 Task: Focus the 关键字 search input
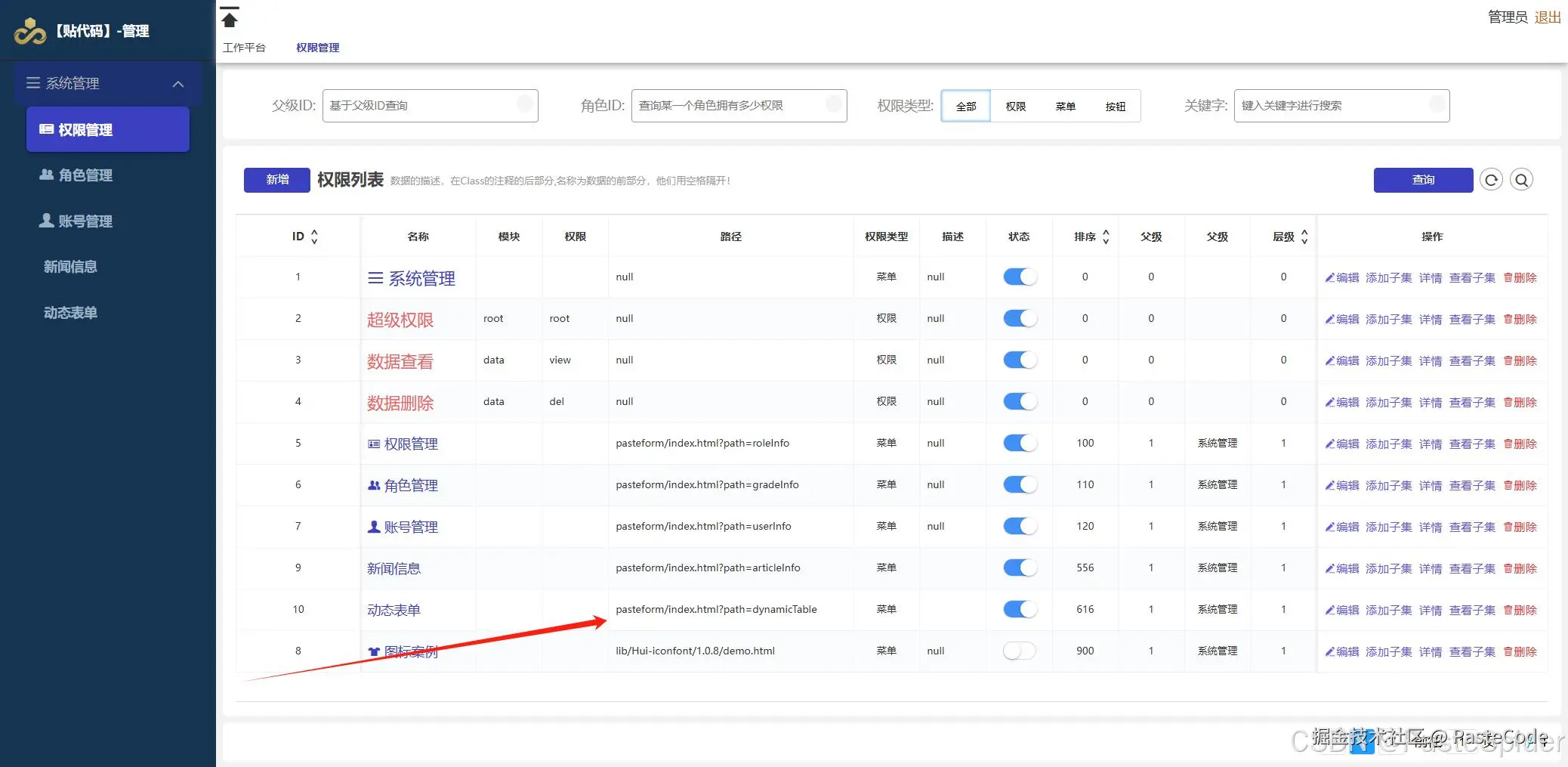coord(1341,106)
